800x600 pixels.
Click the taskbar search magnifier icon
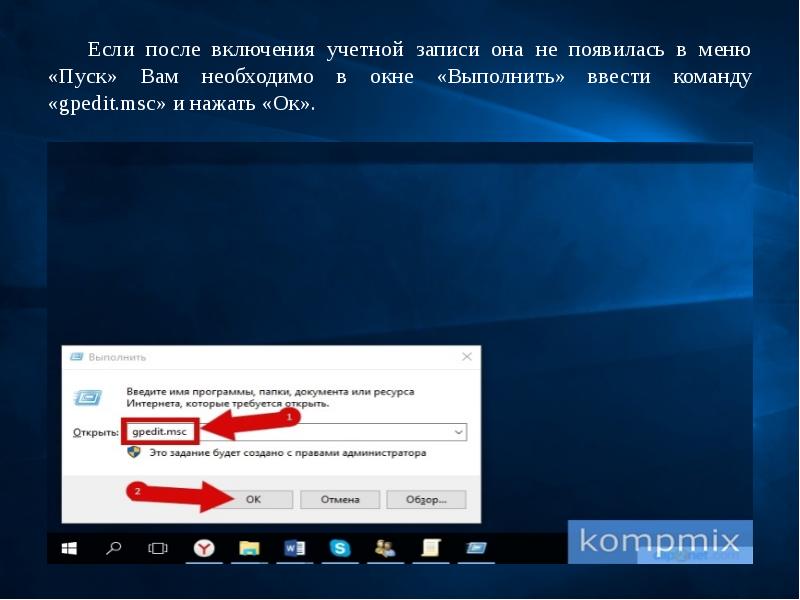coord(114,548)
